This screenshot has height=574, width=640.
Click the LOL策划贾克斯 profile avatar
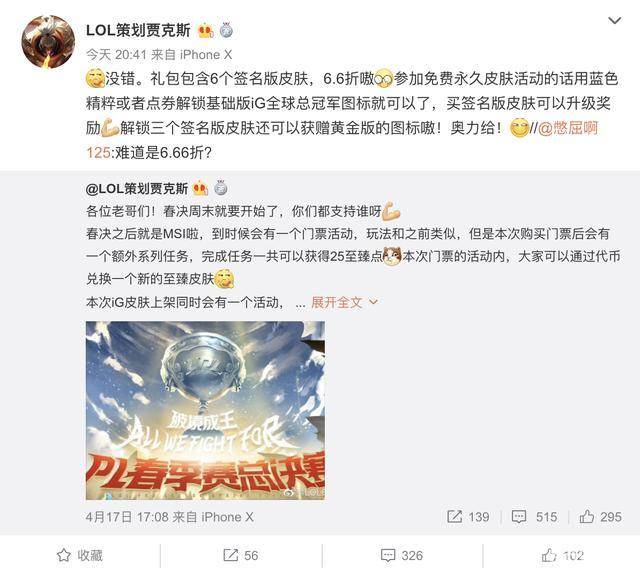pyautogui.click(x=48, y=41)
